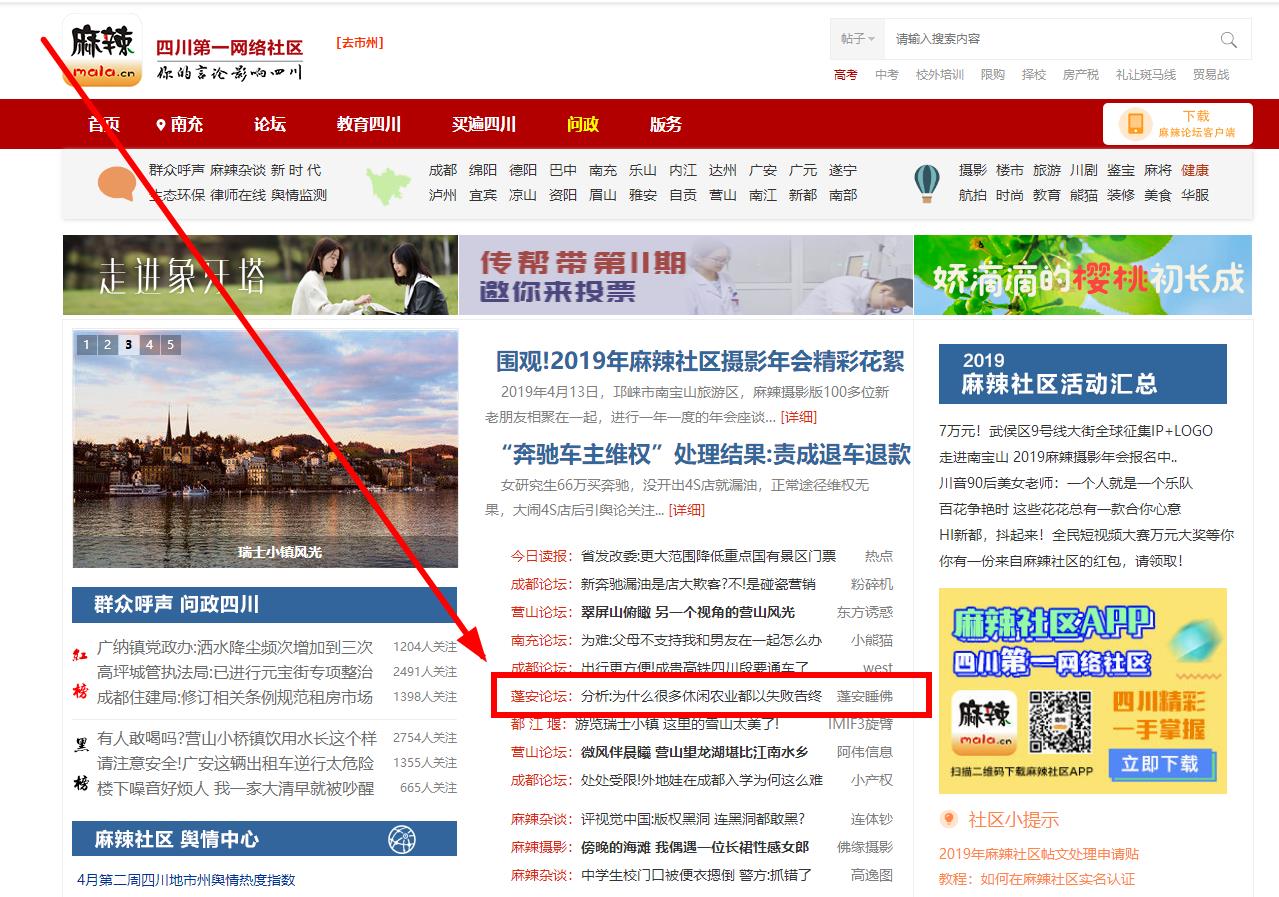Click the orange speech bubble icon
The image size is (1279, 897).
tap(117, 184)
